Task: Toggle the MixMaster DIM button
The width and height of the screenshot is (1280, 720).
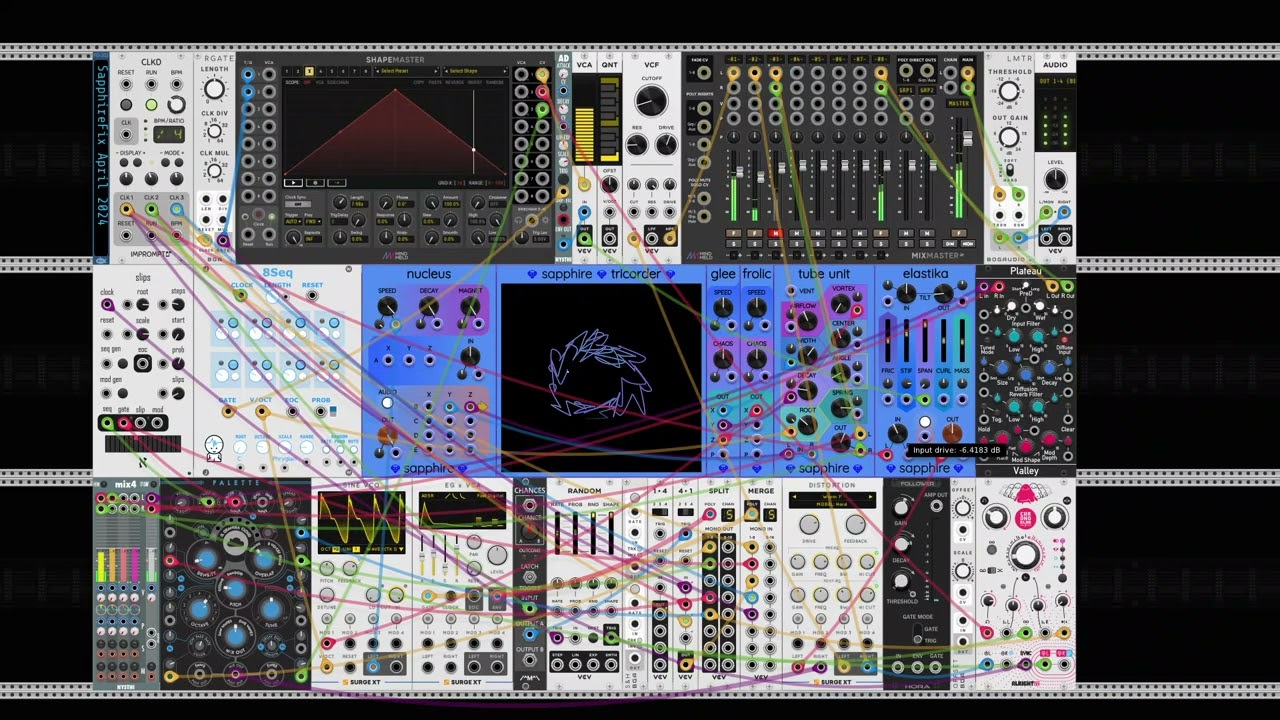Action: [x=949, y=243]
